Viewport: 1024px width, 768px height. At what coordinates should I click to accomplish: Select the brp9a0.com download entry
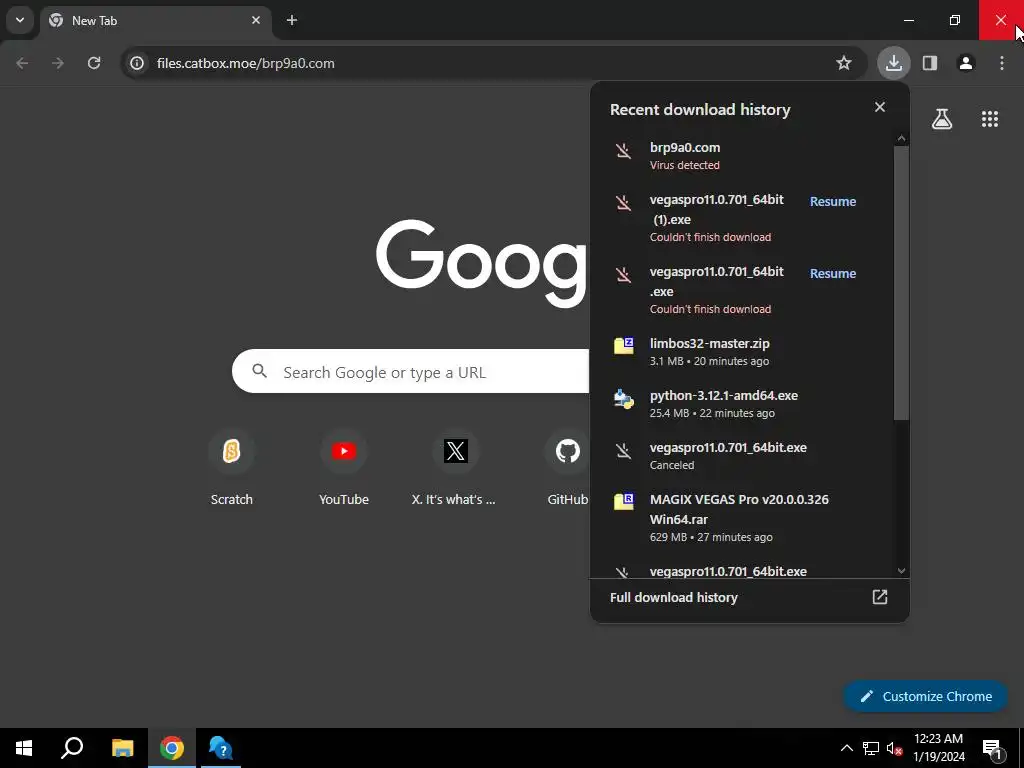[x=741, y=155]
